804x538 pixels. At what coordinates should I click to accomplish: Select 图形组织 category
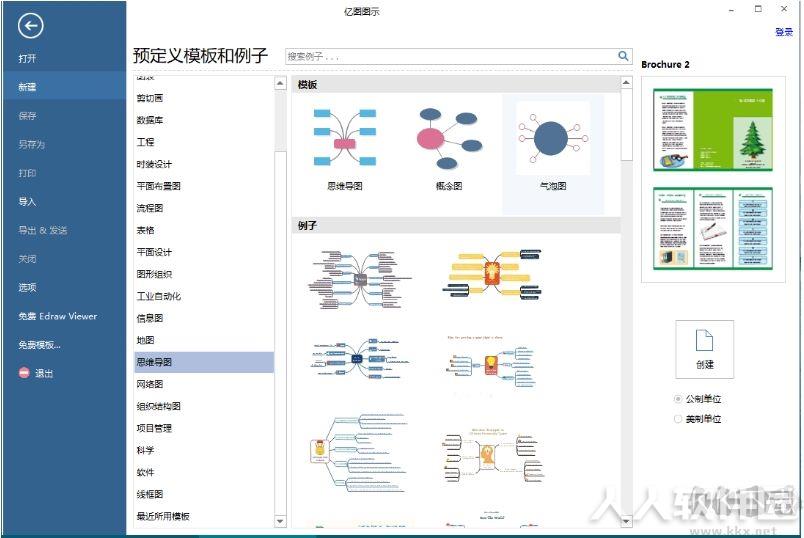point(154,274)
